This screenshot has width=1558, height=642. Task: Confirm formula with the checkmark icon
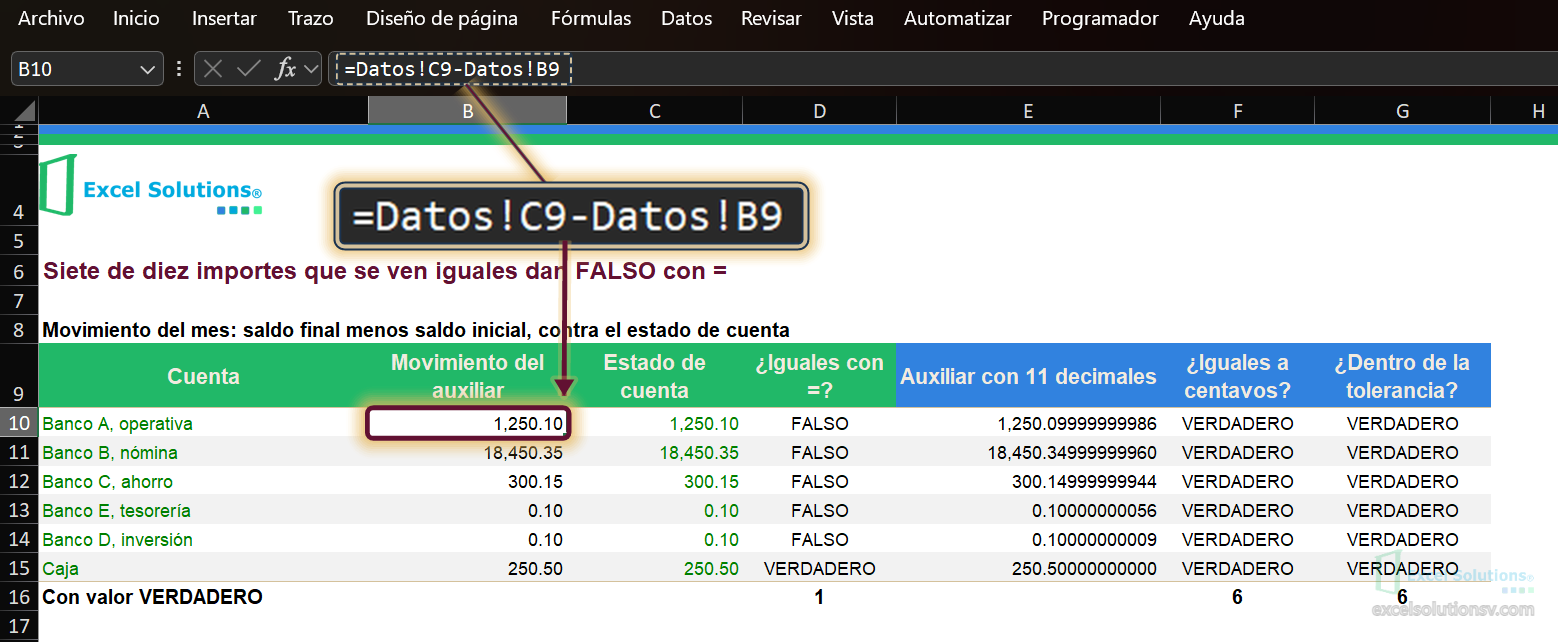(x=248, y=69)
